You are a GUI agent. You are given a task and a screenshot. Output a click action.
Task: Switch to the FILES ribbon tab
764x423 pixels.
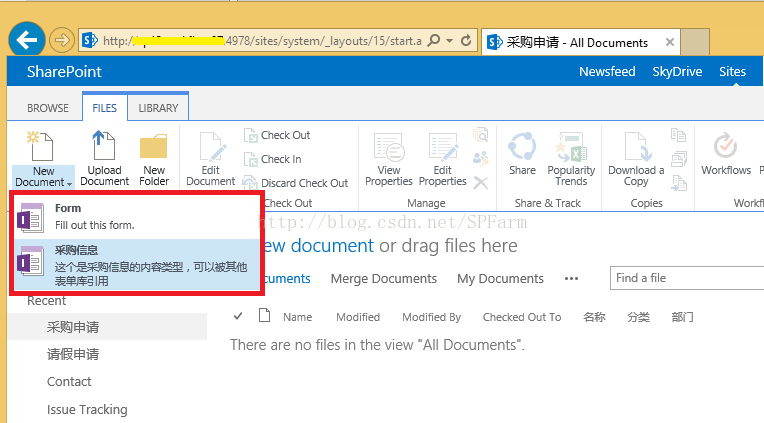point(105,108)
